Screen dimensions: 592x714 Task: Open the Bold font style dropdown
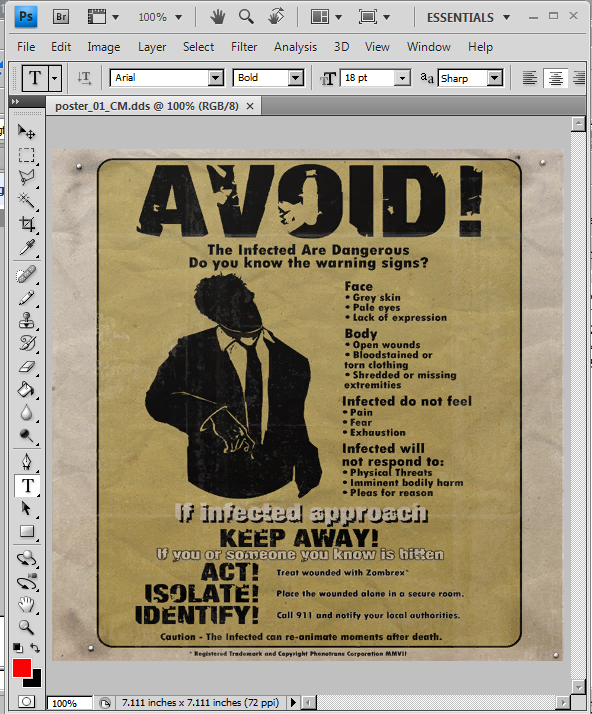296,78
